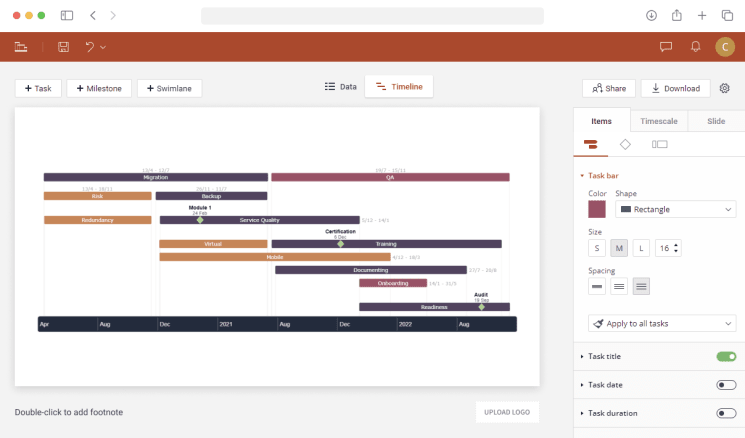Screen dimensions: 745x438
Task: Click the undo arrow icon
Action: (x=90, y=47)
